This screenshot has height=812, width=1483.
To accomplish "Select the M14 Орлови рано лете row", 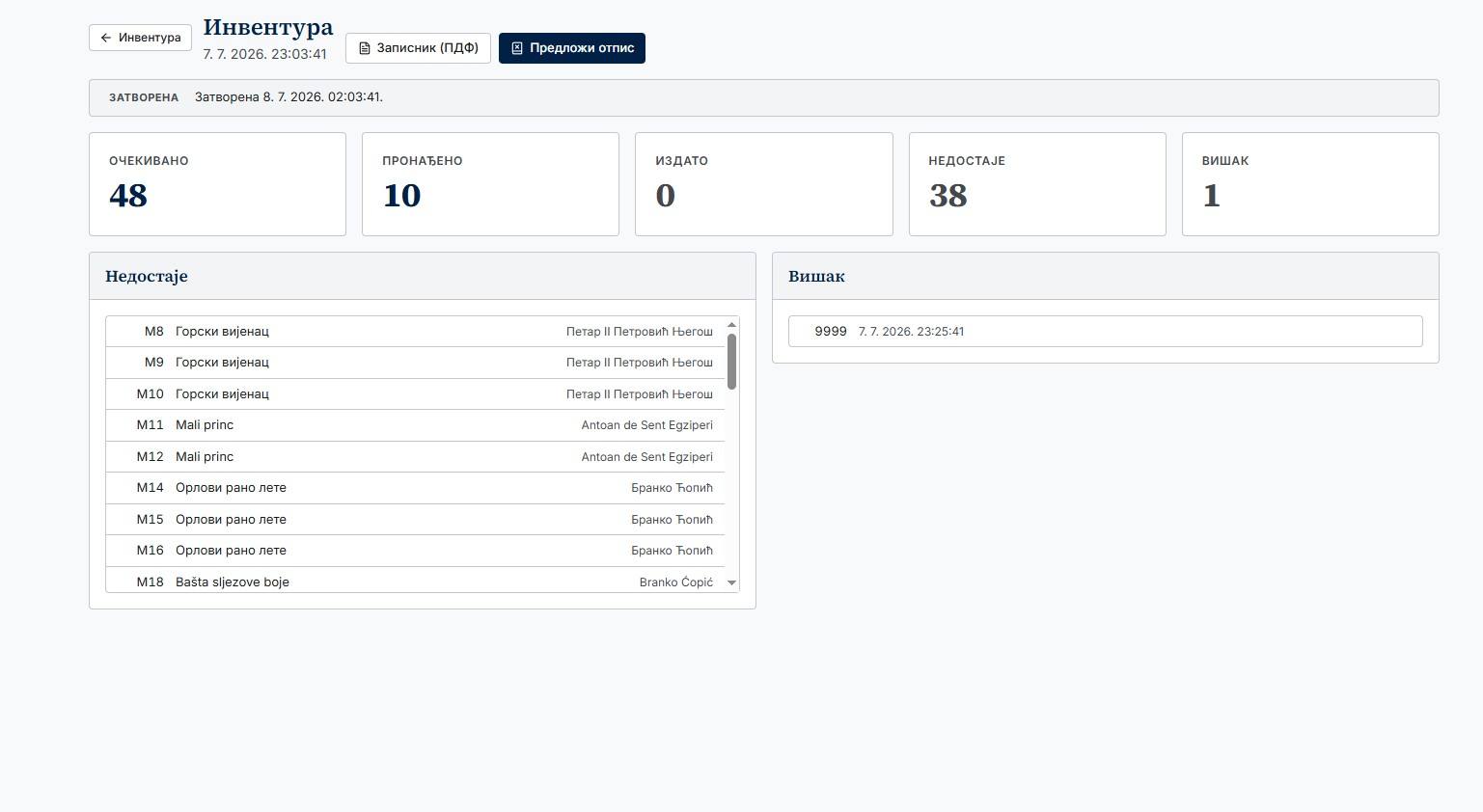I will [415, 488].
